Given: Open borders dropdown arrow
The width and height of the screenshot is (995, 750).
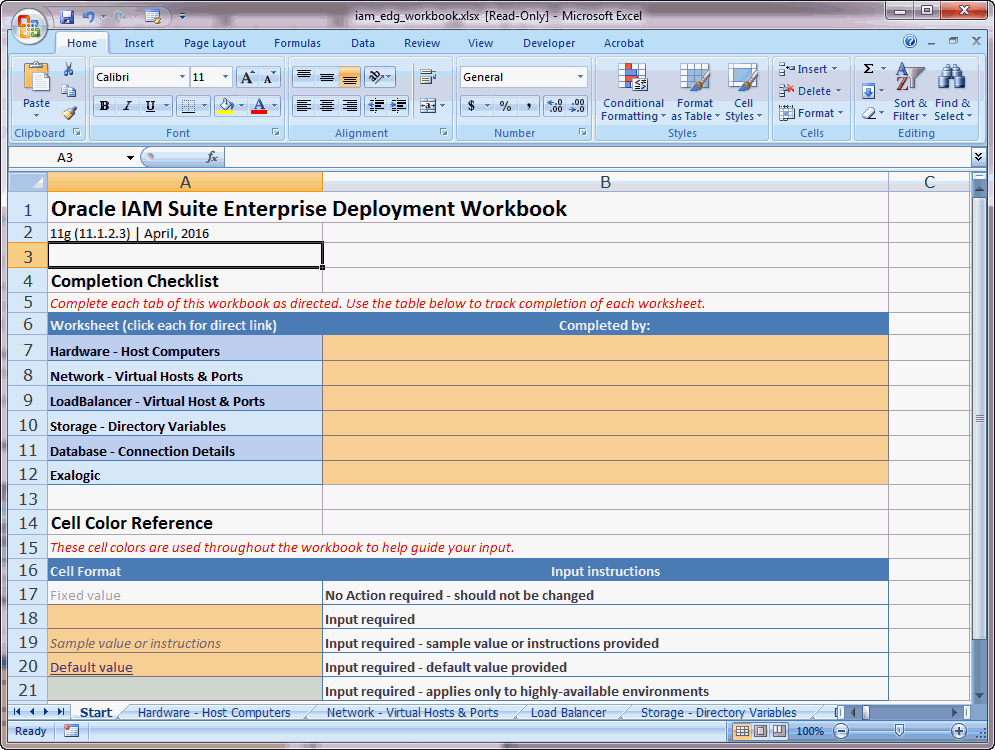Looking at the screenshot, I should coord(204,106).
